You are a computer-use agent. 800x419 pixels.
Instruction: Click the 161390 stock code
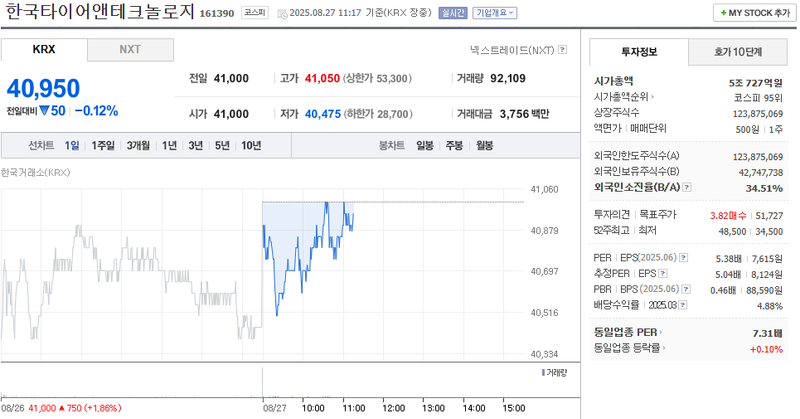tap(216, 13)
